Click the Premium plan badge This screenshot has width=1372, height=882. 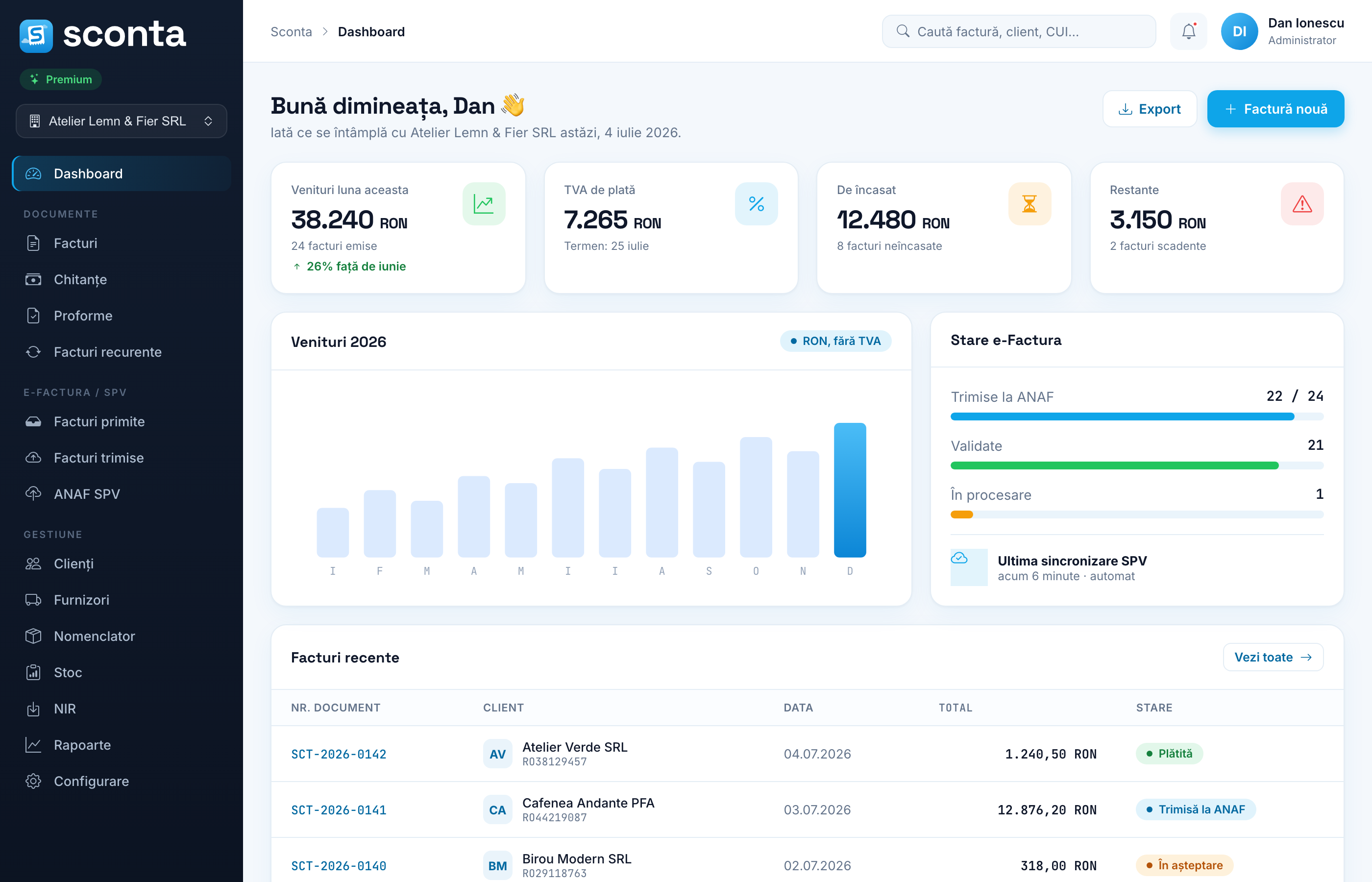[61, 79]
